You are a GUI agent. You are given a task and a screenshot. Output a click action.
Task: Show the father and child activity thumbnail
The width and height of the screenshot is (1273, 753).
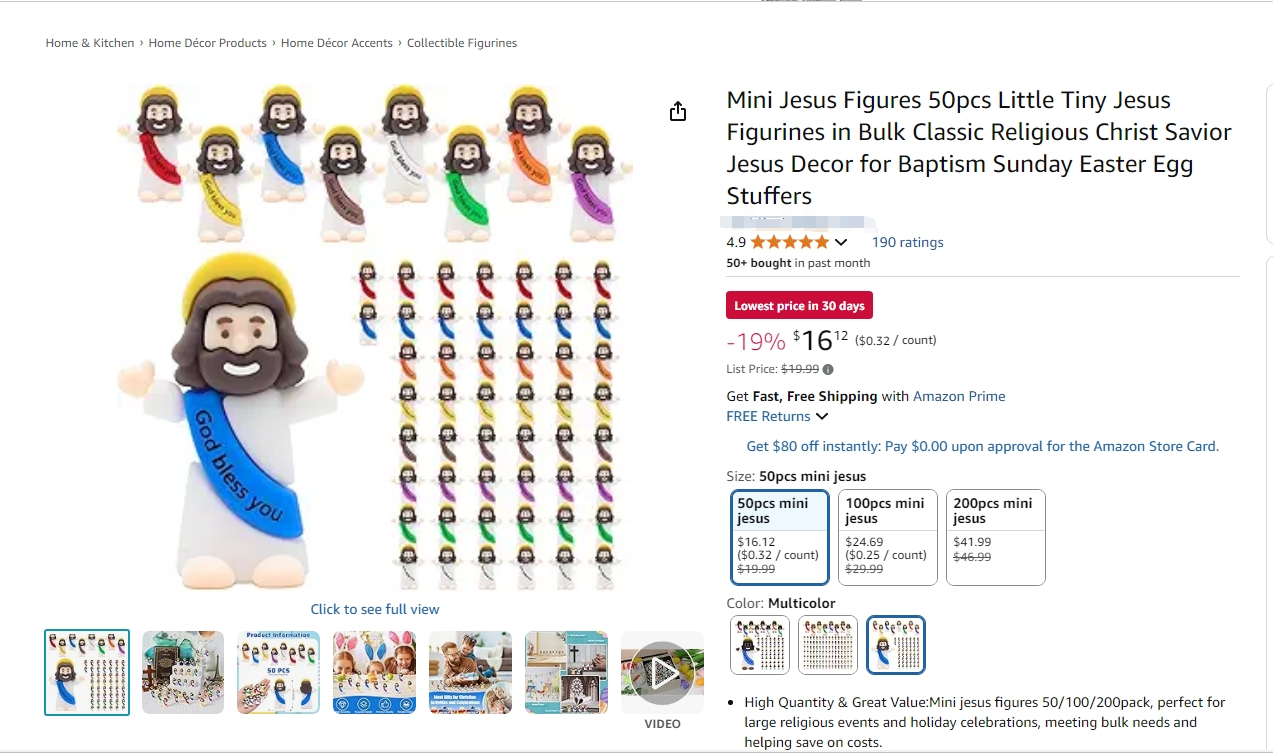[x=470, y=673]
